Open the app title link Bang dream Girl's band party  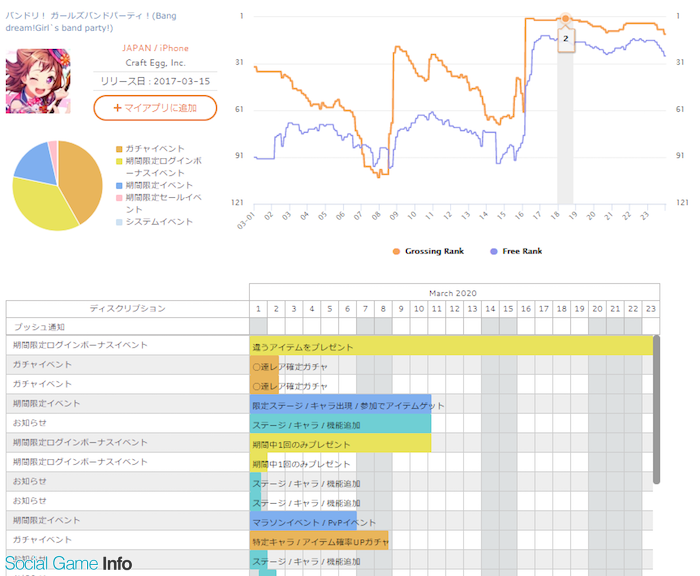tap(91, 22)
